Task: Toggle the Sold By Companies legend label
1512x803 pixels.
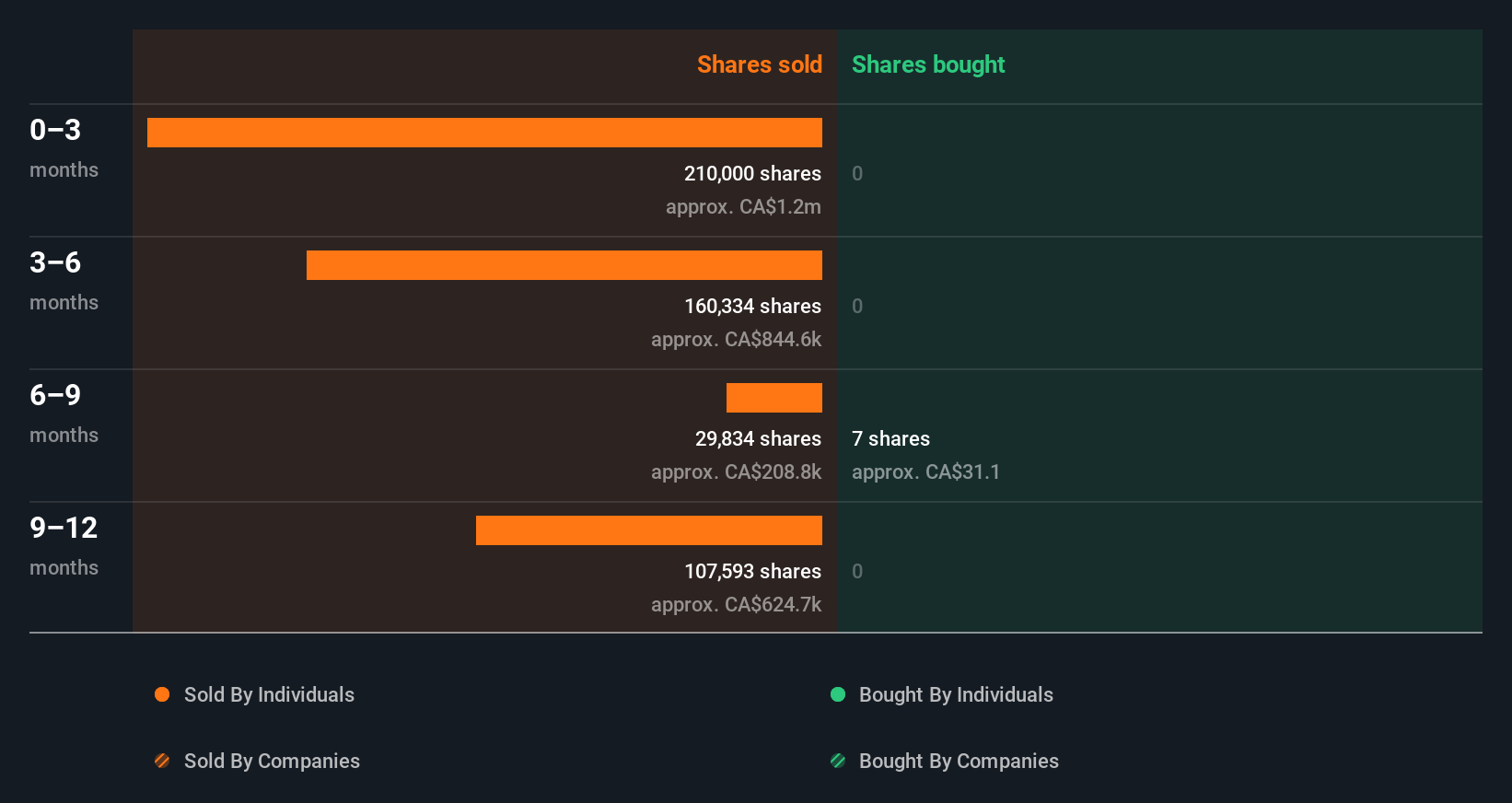Action: [x=272, y=762]
